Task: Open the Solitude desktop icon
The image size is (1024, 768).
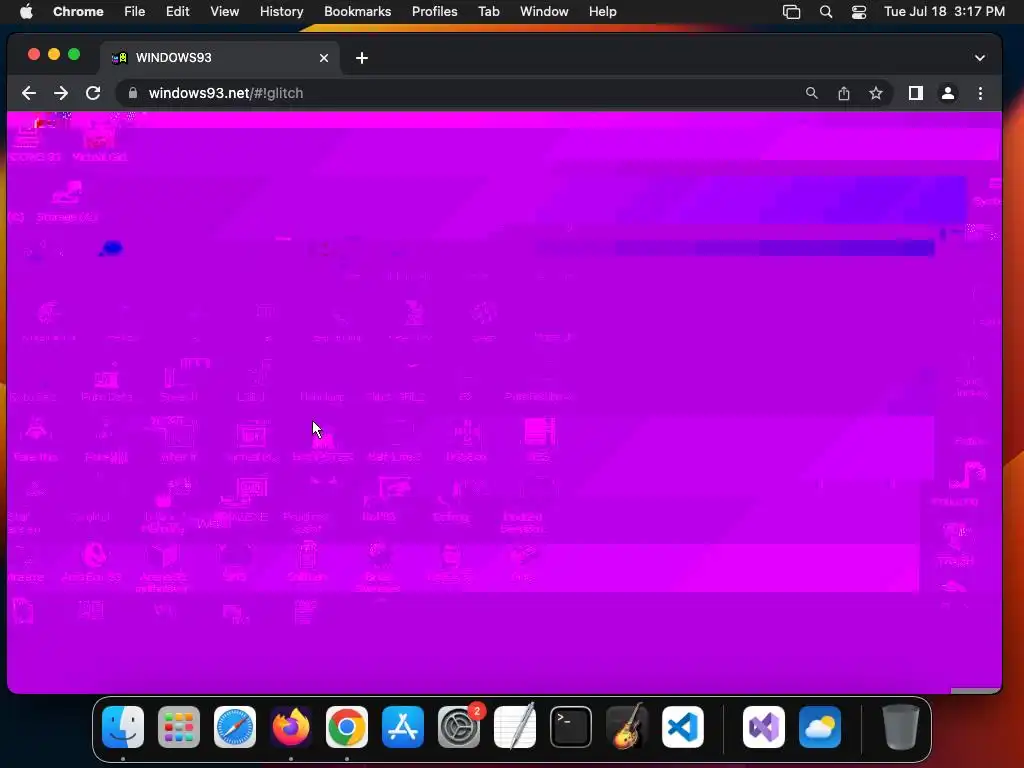Action: pos(307,563)
